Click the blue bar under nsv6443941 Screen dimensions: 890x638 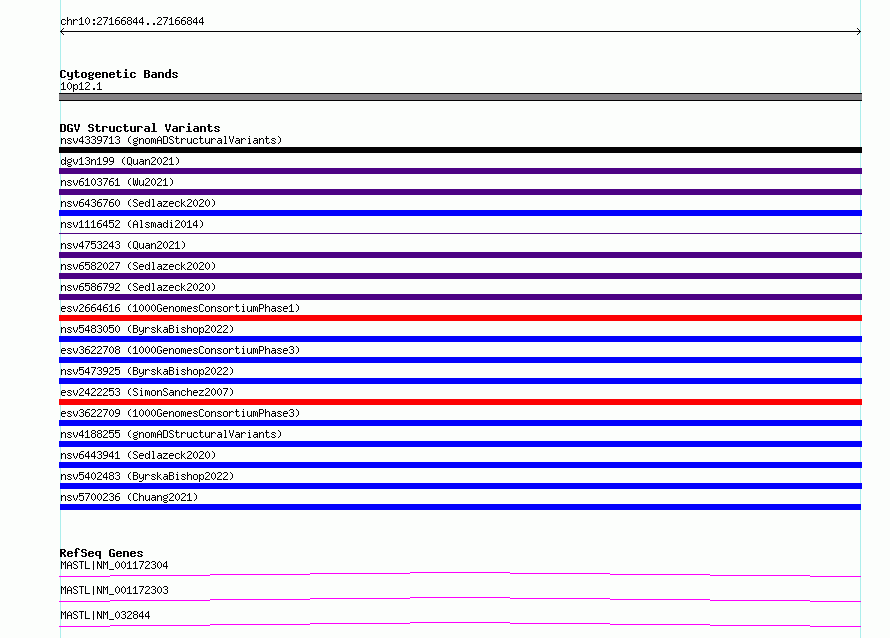460,465
